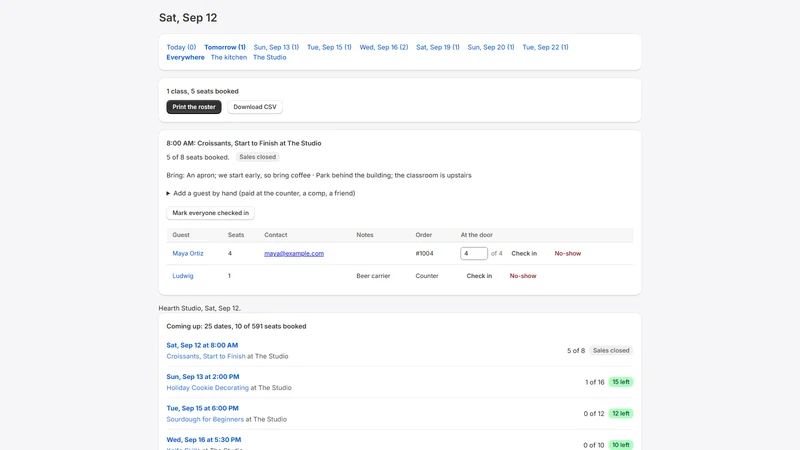800x450 pixels.
Task: Open Wed, Sep 16 at 5:30 PM date
Action: 204,439
